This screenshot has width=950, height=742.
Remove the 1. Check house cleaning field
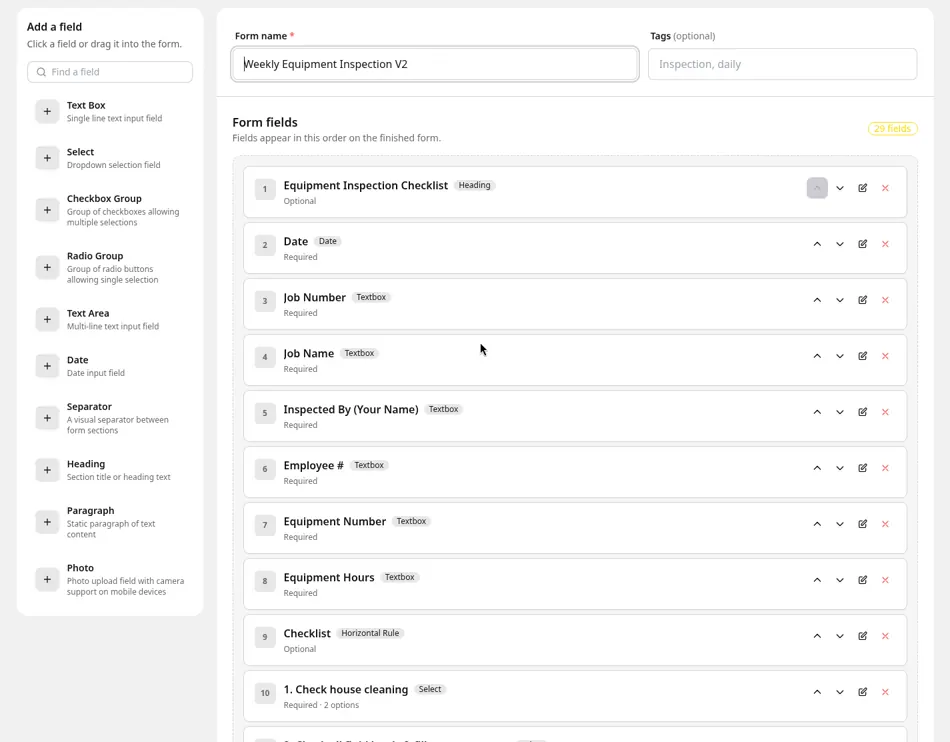pyautogui.click(x=885, y=692)
